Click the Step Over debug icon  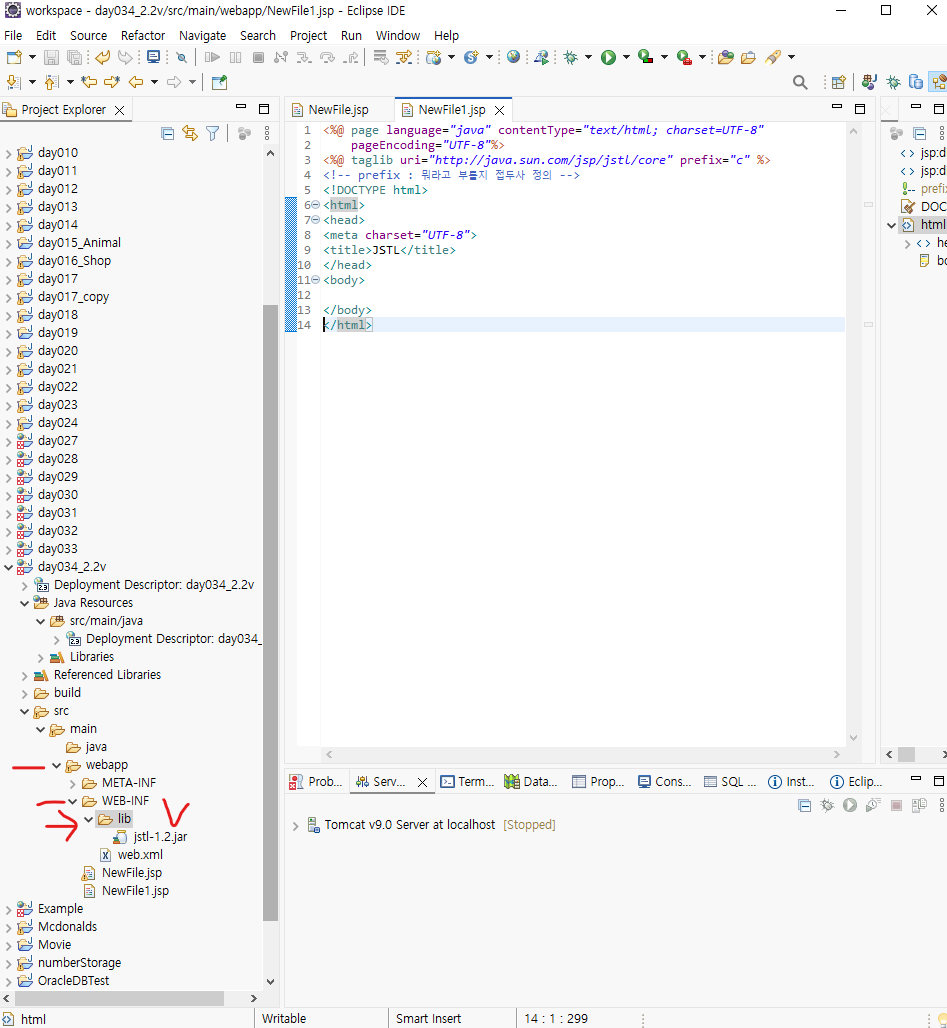[327, 58]
